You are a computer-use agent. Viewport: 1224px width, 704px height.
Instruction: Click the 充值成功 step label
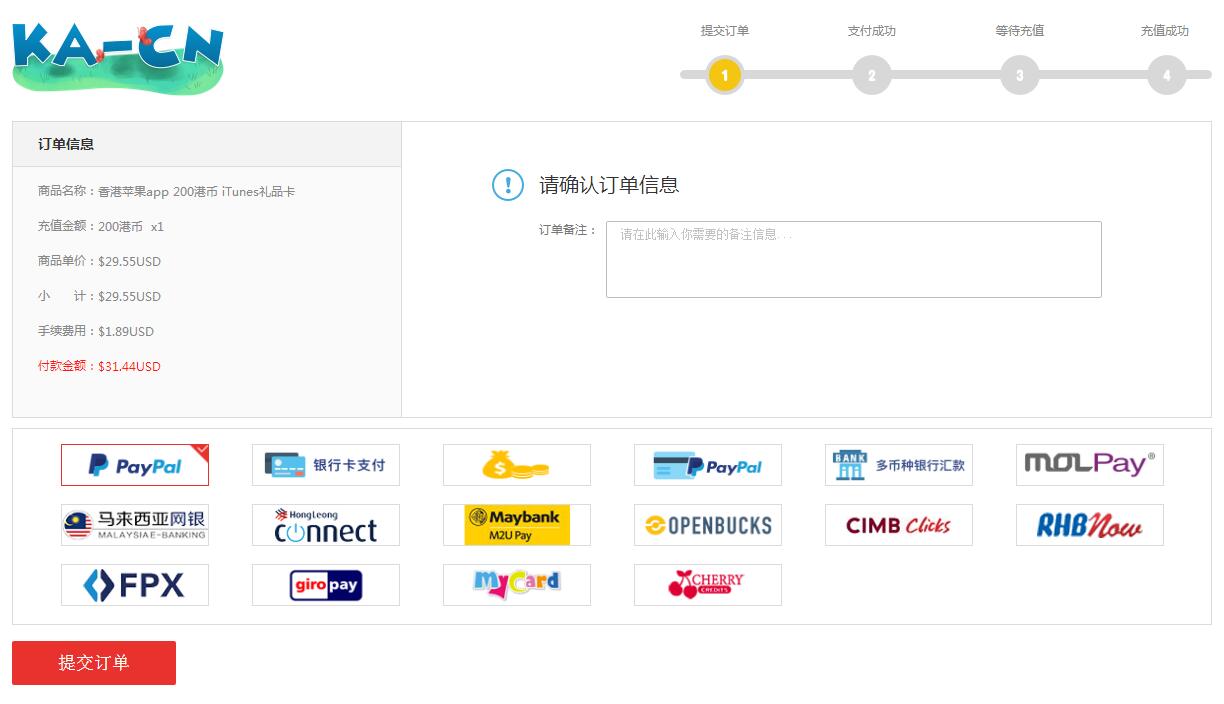(1165, 31)
